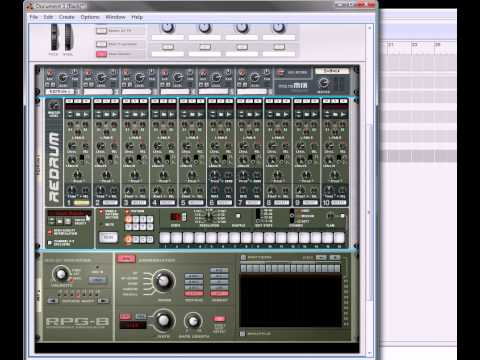Viewport: 480px width, 360px height.
Task: Open the Options menu
Action: [x=90, y=17]
